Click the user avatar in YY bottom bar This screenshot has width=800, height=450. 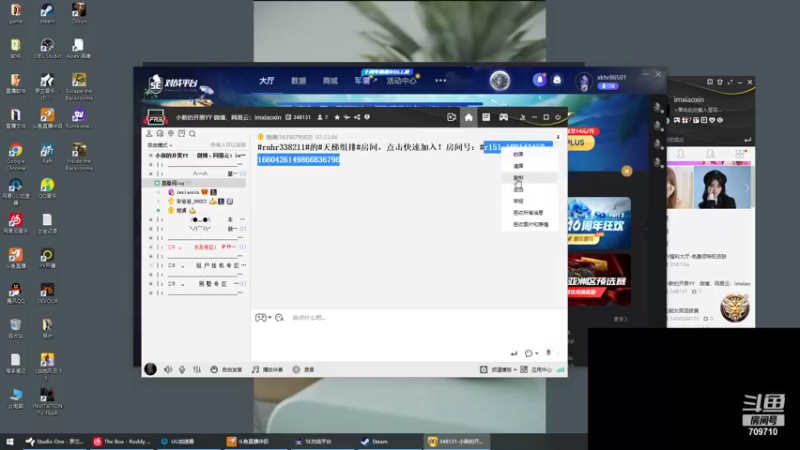pyautogui.click(x=150, y=369)
